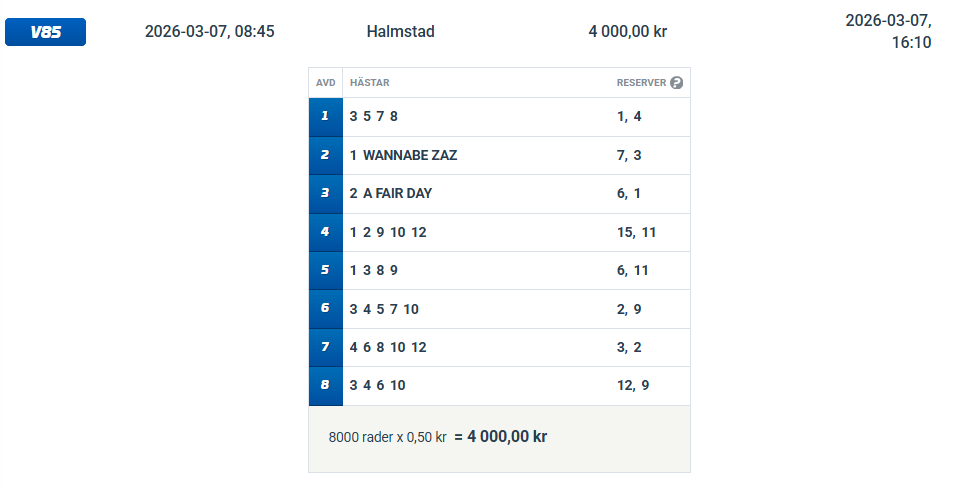967x486 pixels.
Task: Click the AVD column header
Action: coord(325,83)
